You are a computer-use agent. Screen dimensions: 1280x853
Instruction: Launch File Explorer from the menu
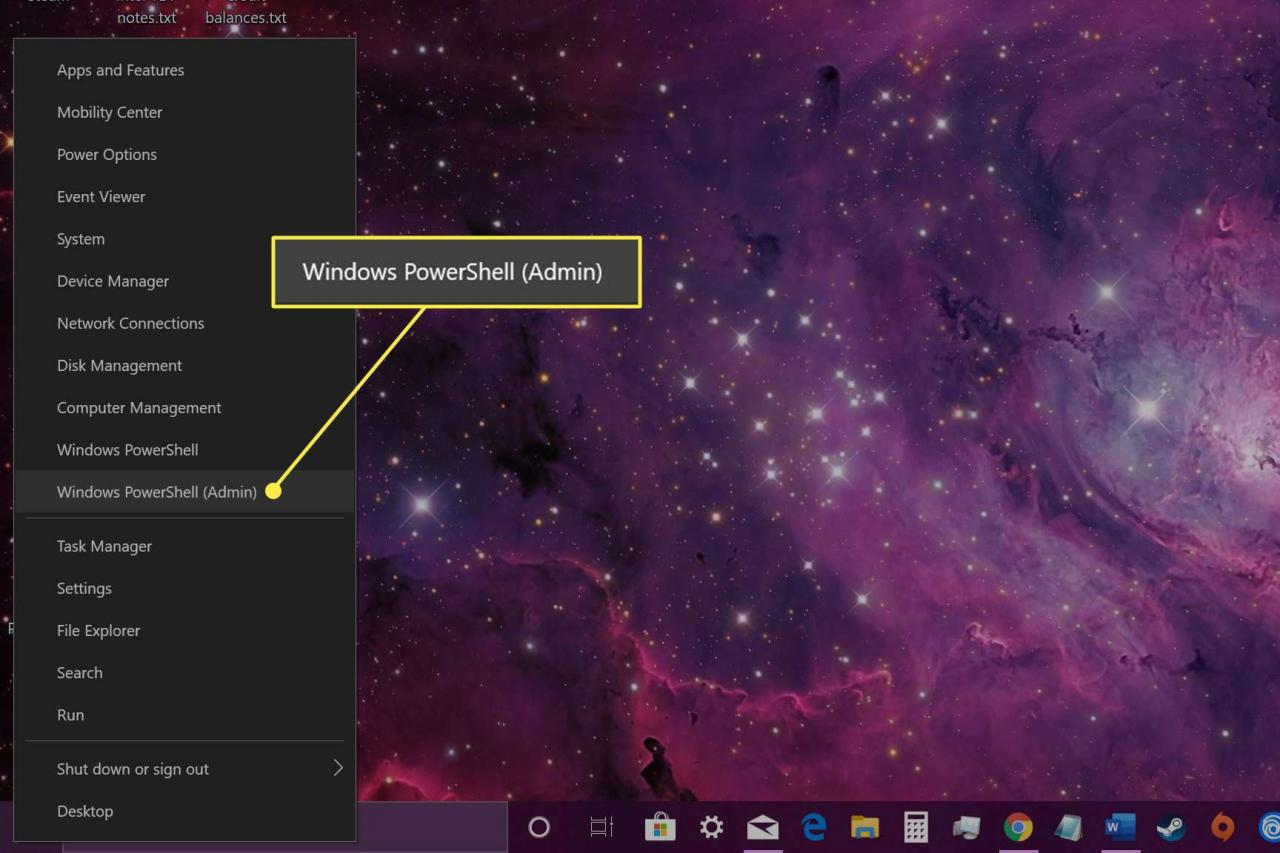(185, 630)
